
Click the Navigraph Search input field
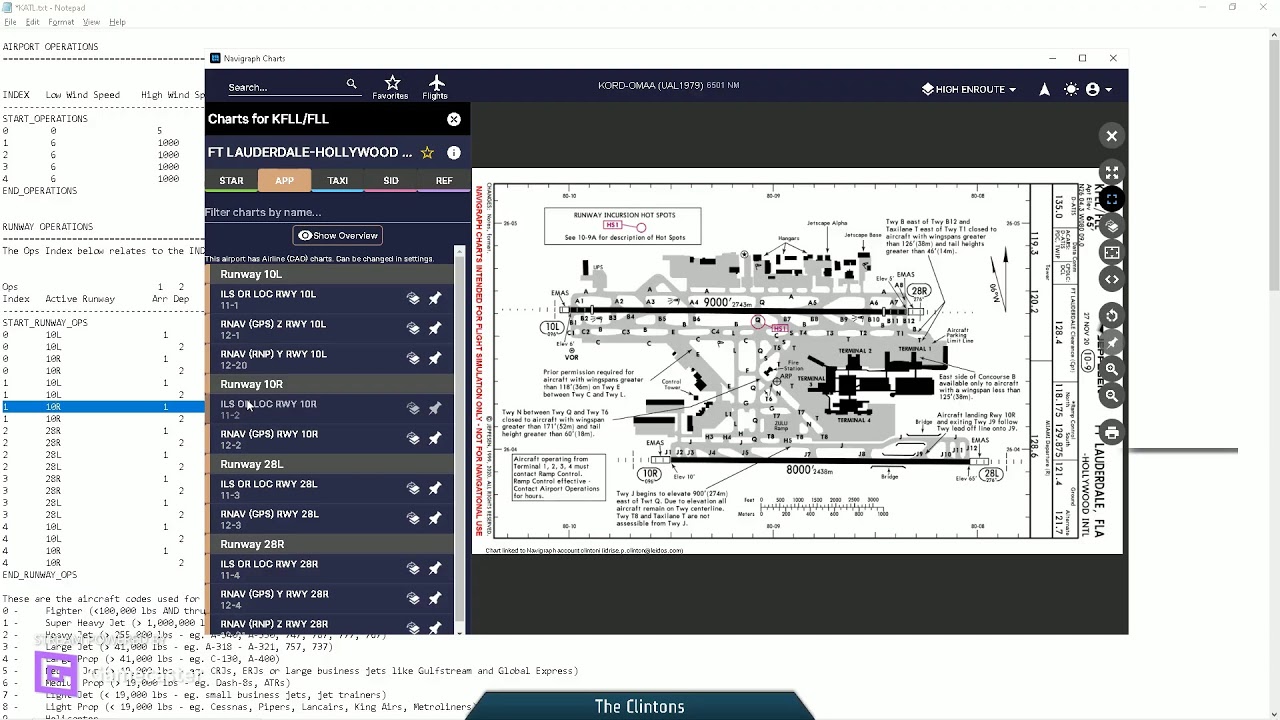point(285,87)
